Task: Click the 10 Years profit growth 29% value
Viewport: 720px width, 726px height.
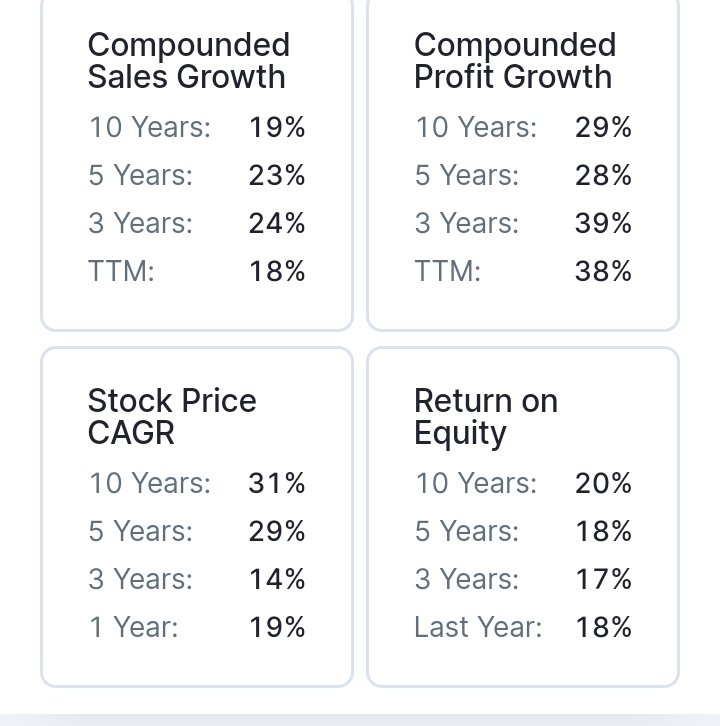Action: (603, 128)
